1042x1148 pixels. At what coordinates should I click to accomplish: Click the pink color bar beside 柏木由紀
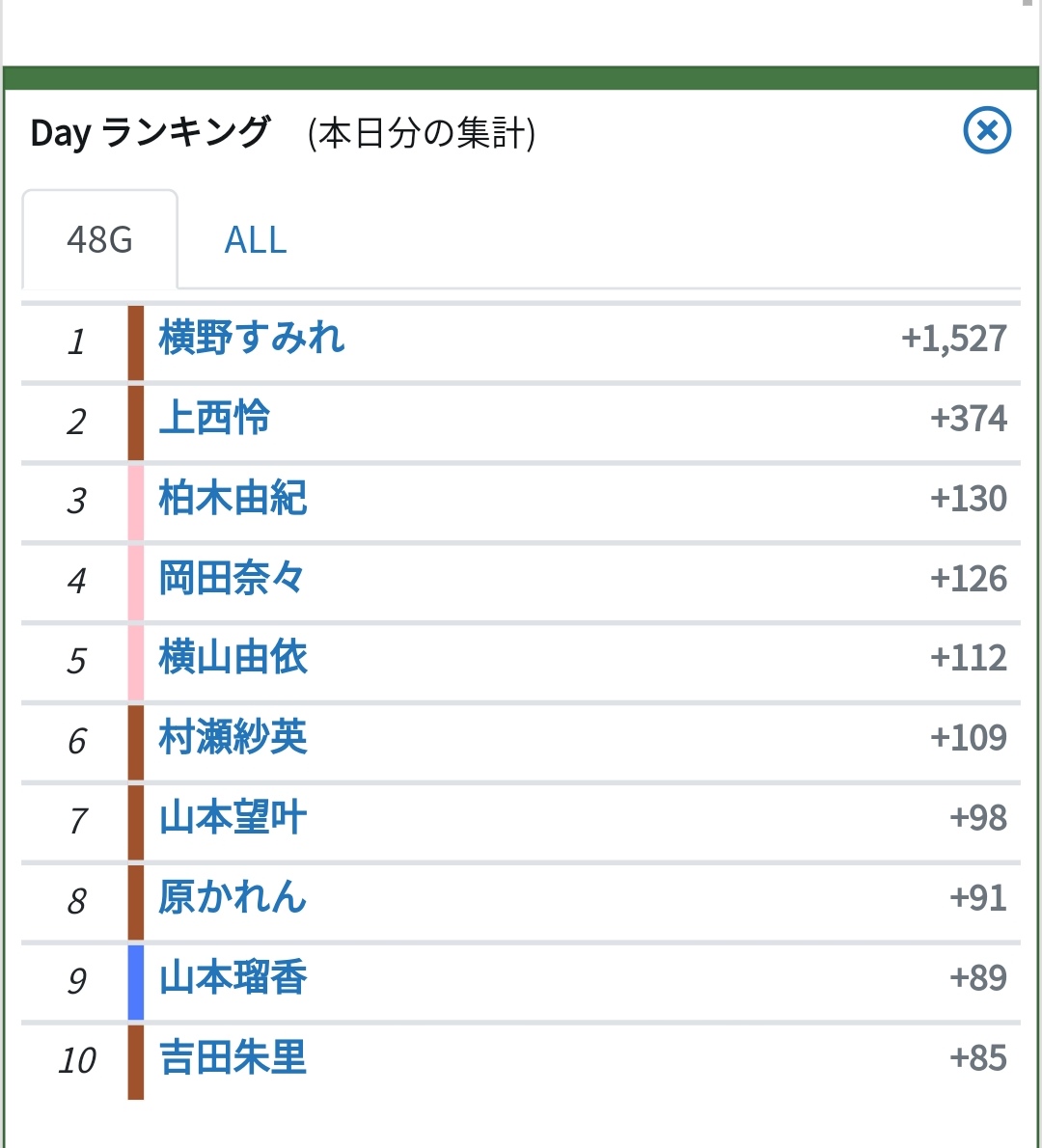(x=136, y=502)
